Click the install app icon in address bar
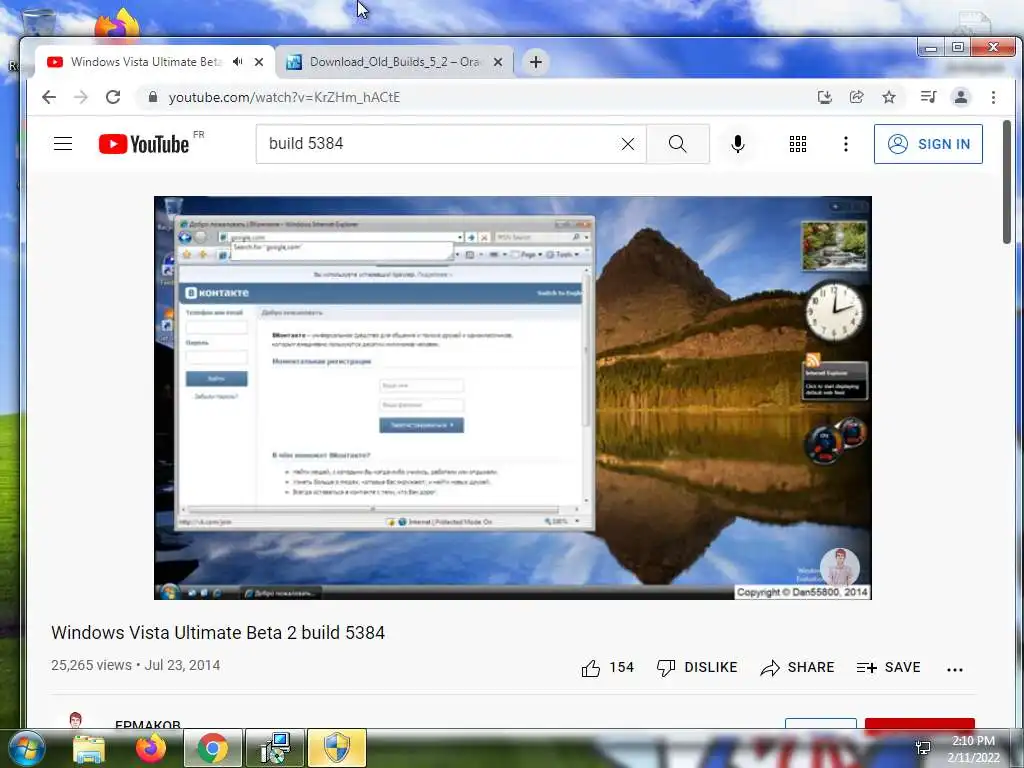 (x=825, y=97)
